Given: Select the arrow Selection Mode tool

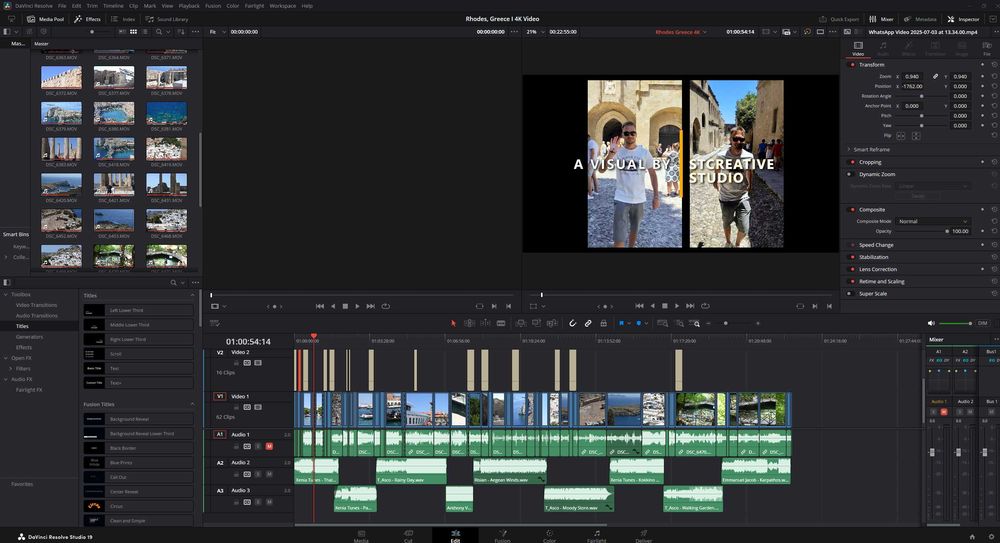Looking at the screenshot, I should (x=453, y=323).
